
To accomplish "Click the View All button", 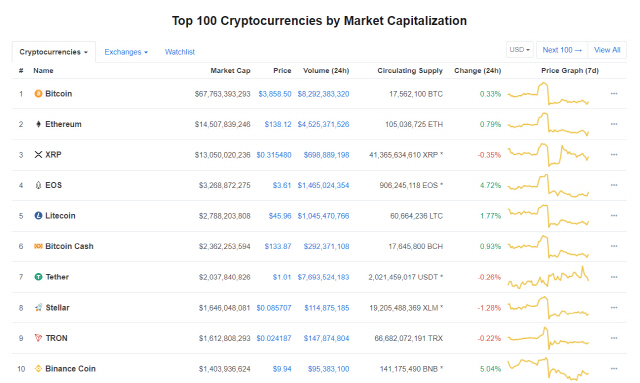I will [607, 50].
